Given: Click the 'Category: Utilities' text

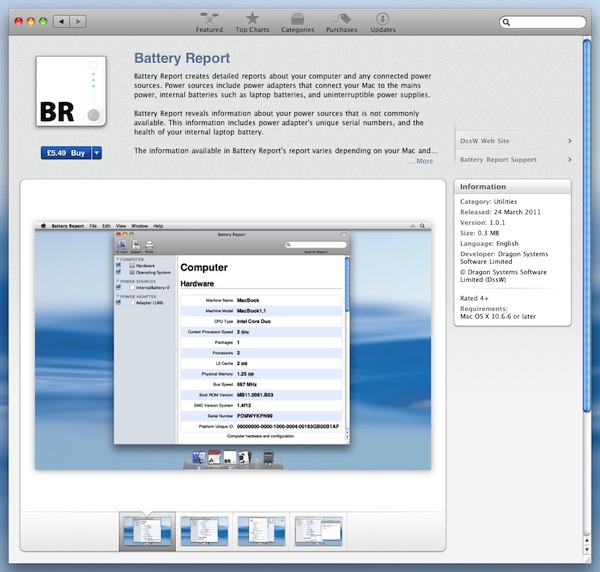Looking at the screenshot, I should [x=488, y=202].
